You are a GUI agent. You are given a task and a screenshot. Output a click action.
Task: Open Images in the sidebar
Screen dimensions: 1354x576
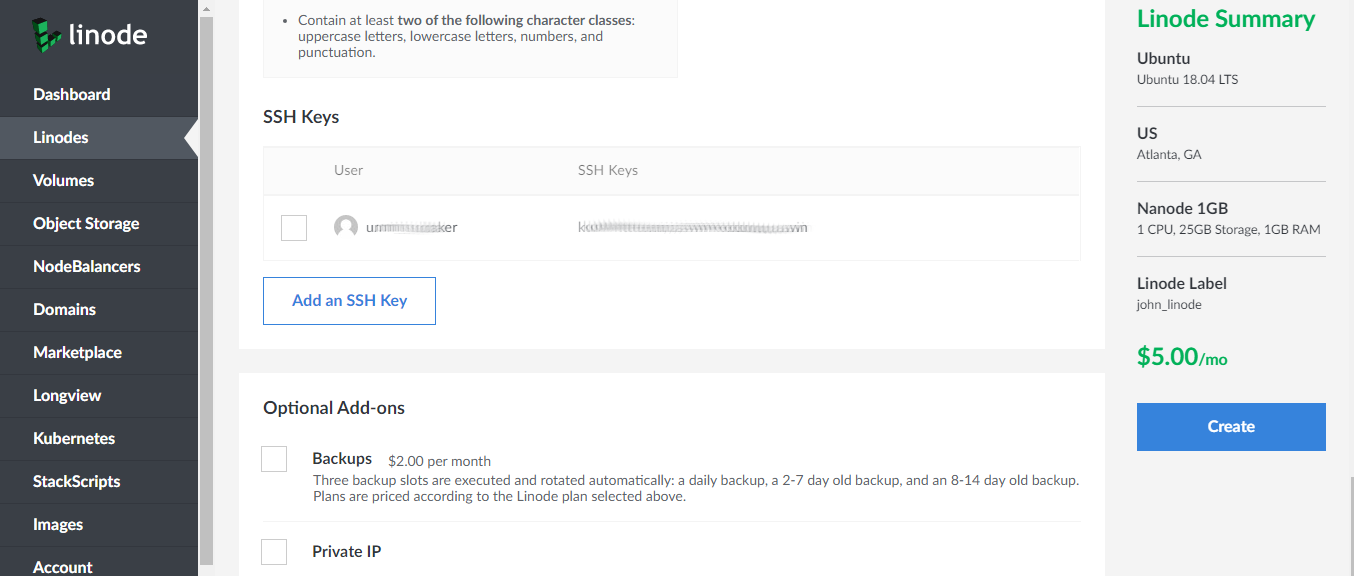coord(58,525)
